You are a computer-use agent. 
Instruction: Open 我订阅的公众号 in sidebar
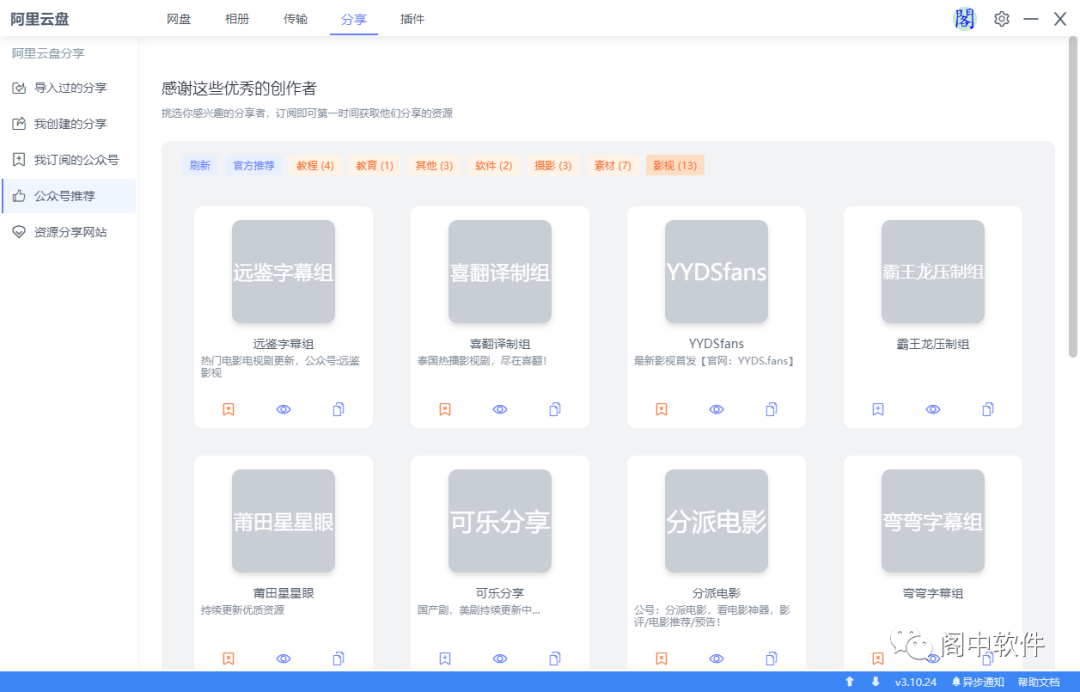[x=68, y=160]
